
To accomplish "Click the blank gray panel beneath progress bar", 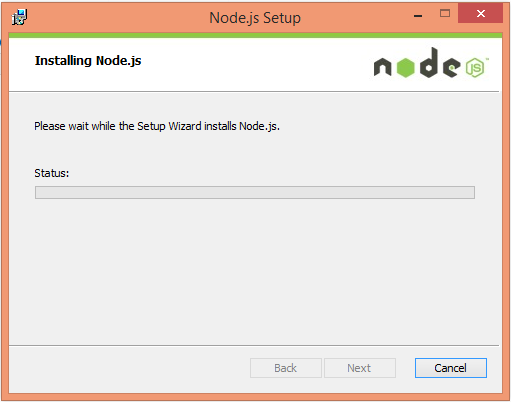I will tap(255, 270).
